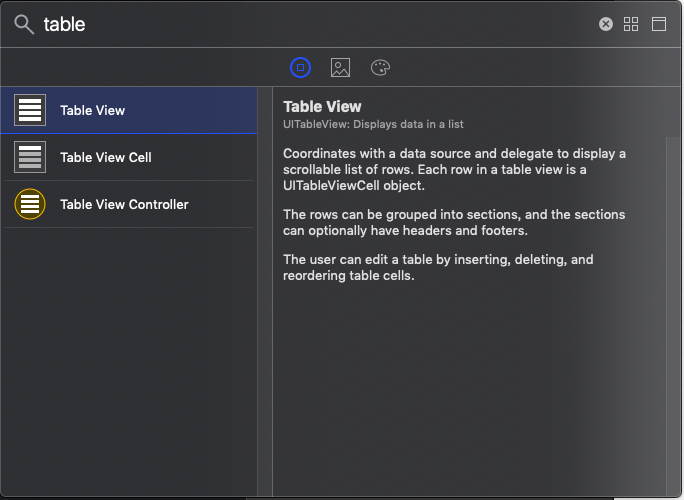Select the Table View Cell row label
This screenshot has width=684, height=500.
106,157
